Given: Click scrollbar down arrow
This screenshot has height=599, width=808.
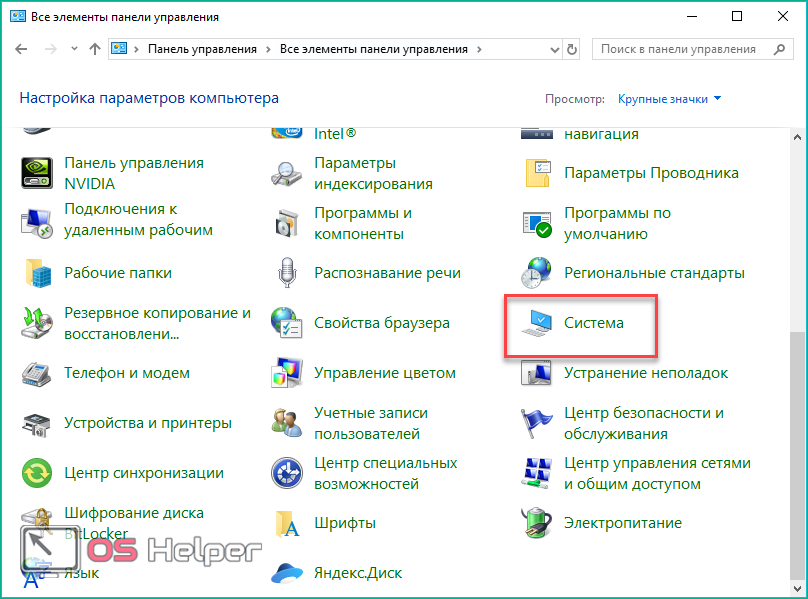Looking at the screenshot, I should click(x=797, y=588).
